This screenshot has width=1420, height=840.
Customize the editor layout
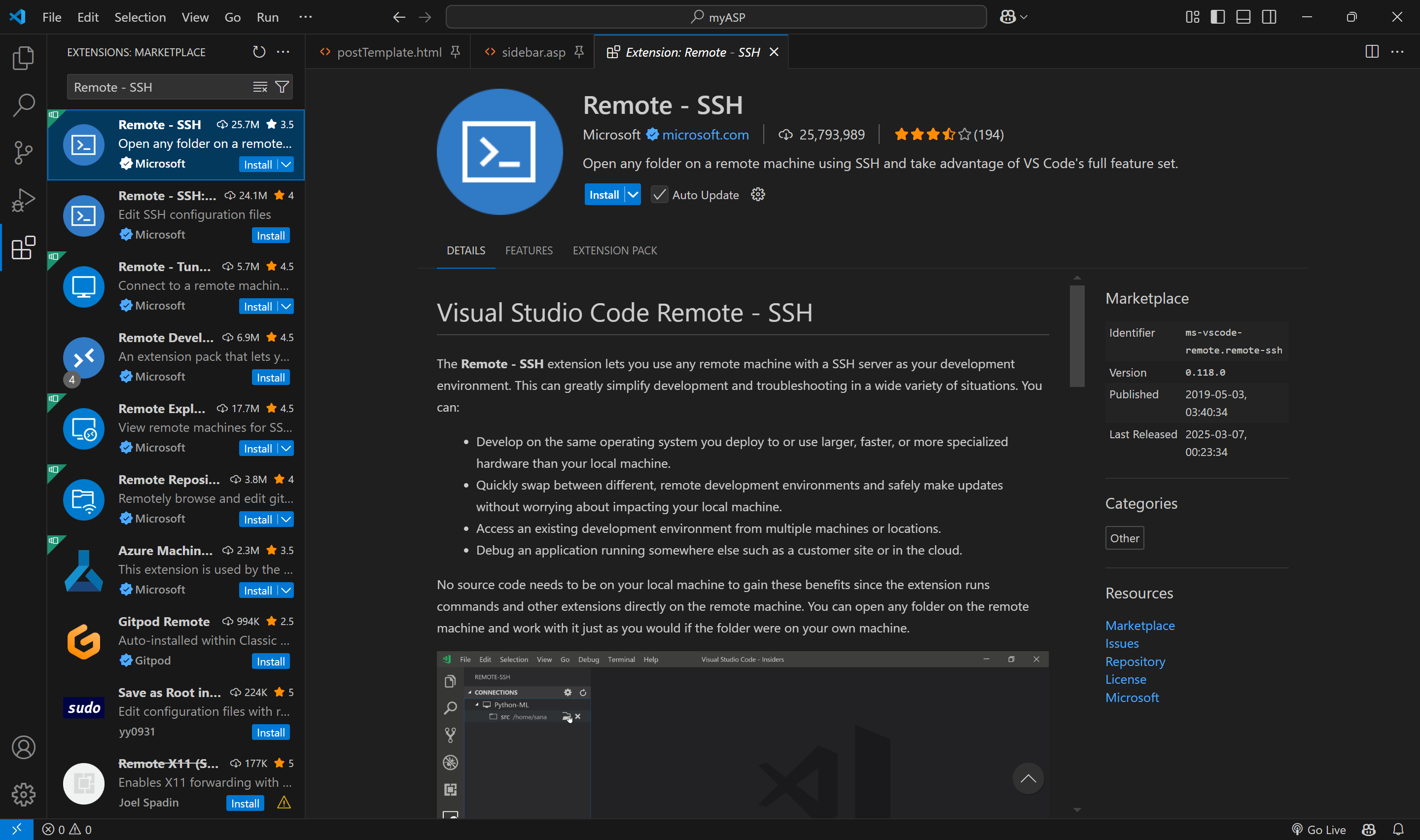(x=1193, y=17)
